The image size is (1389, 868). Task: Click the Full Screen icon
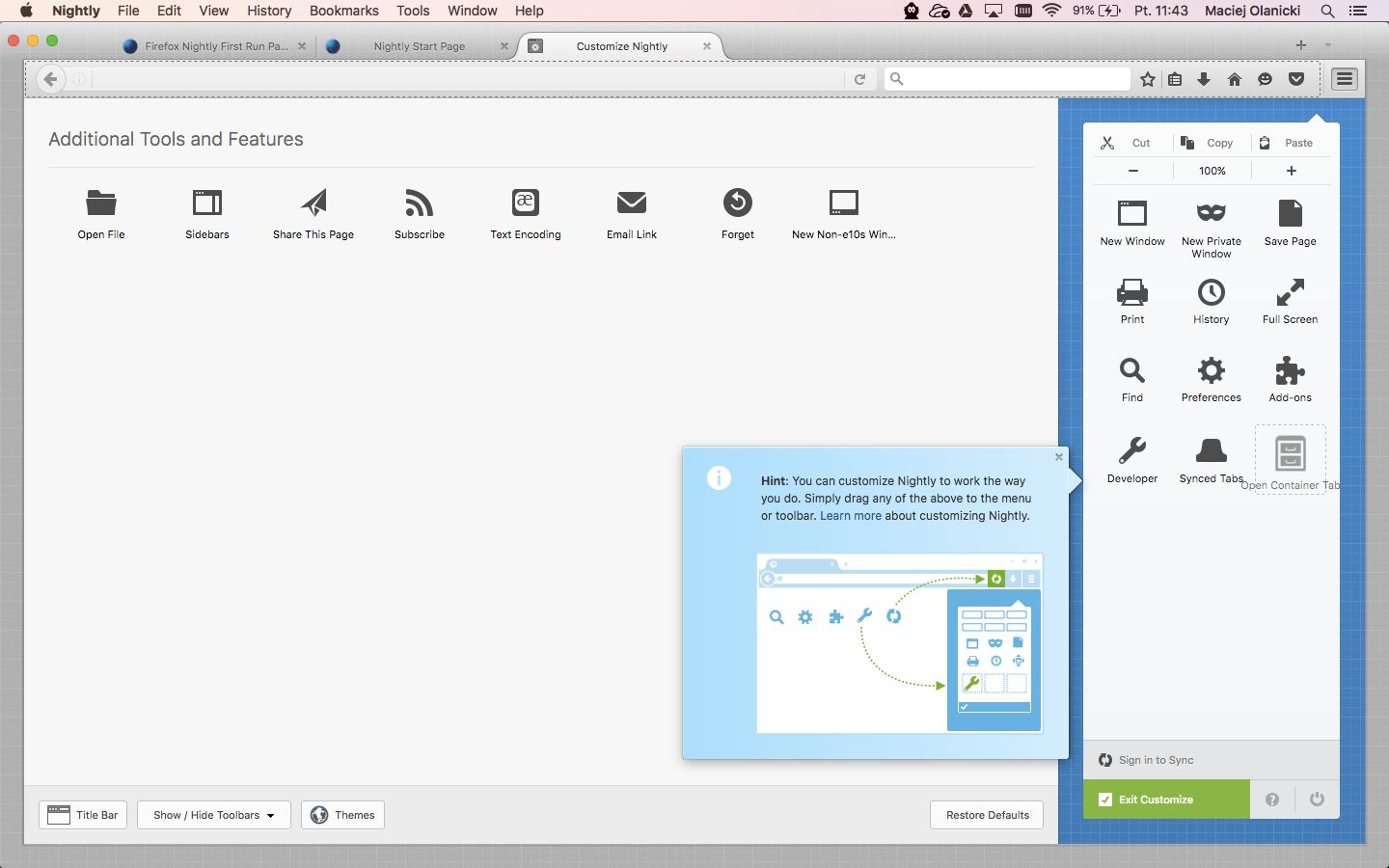(1291, 291)
